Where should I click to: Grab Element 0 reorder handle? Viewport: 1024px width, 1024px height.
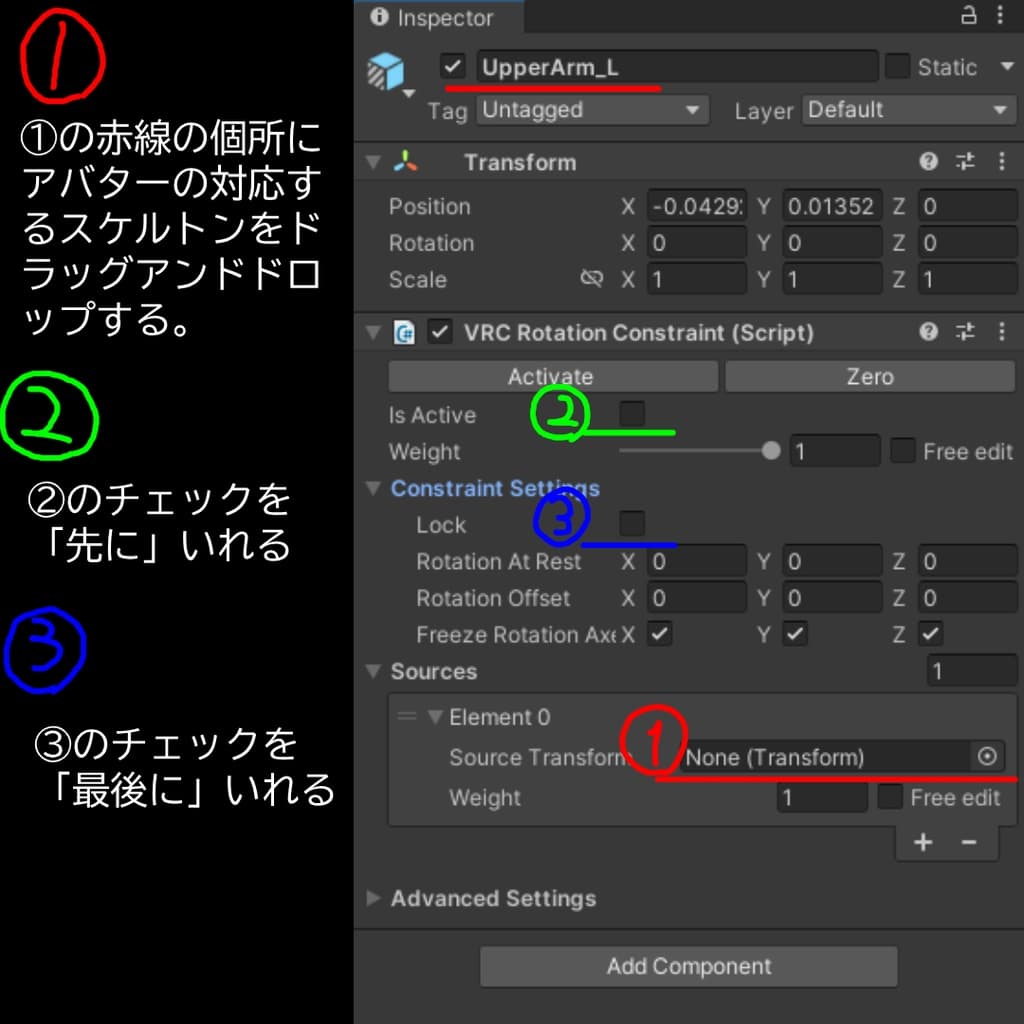click(406, 716)
